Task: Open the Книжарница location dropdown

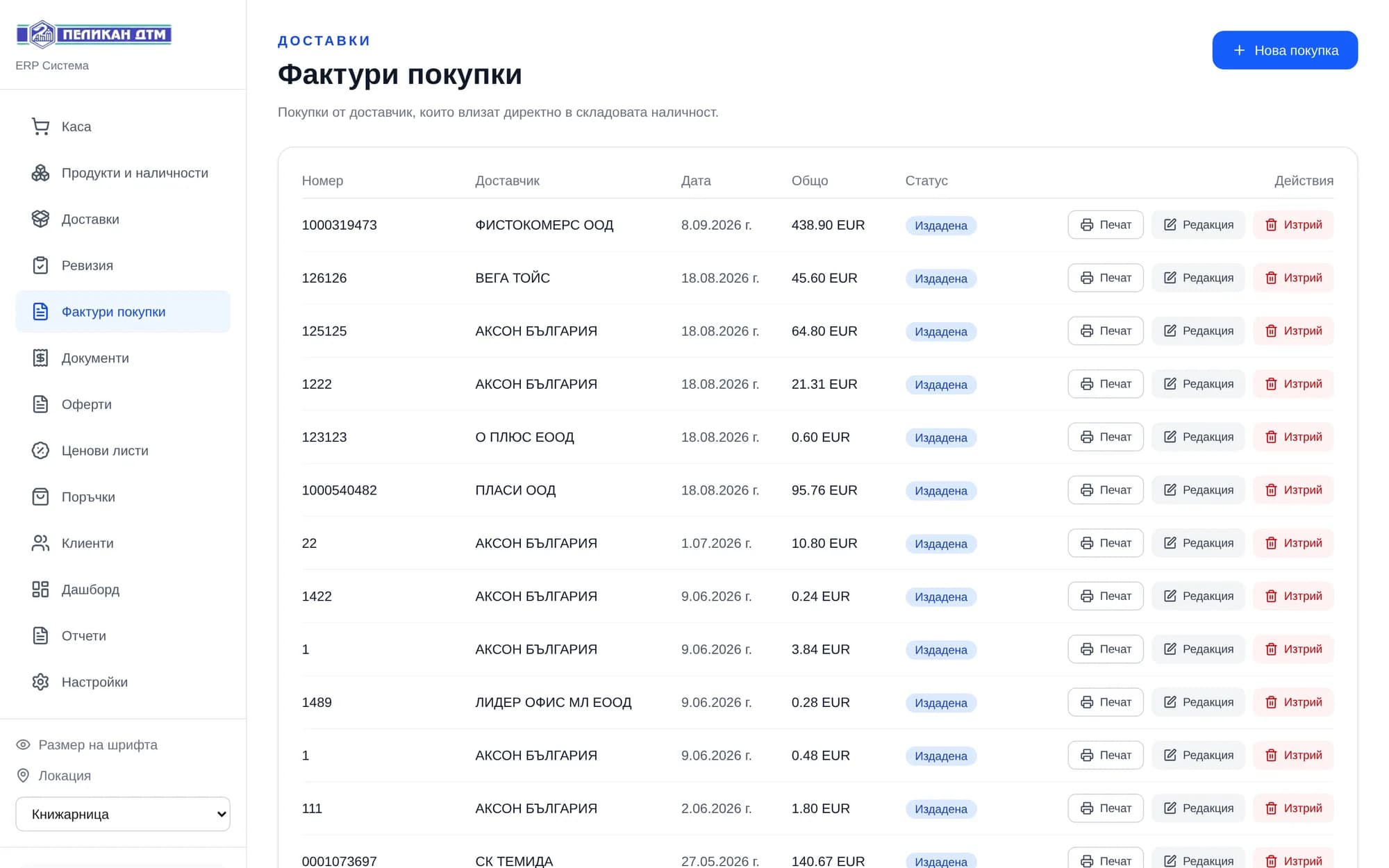Action: tap(123, 814)
